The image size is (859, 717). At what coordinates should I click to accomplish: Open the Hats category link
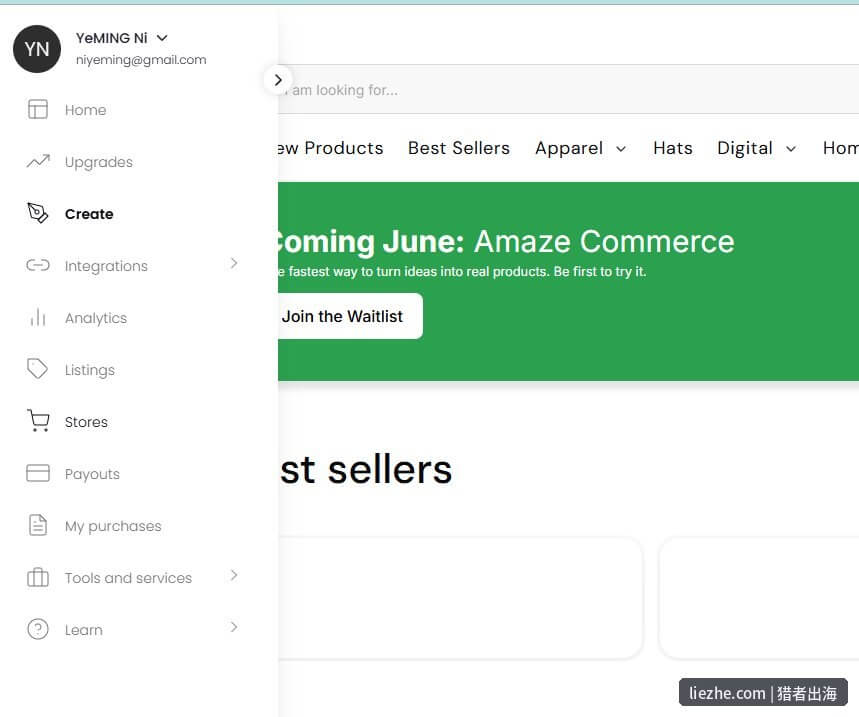(673, 148)
